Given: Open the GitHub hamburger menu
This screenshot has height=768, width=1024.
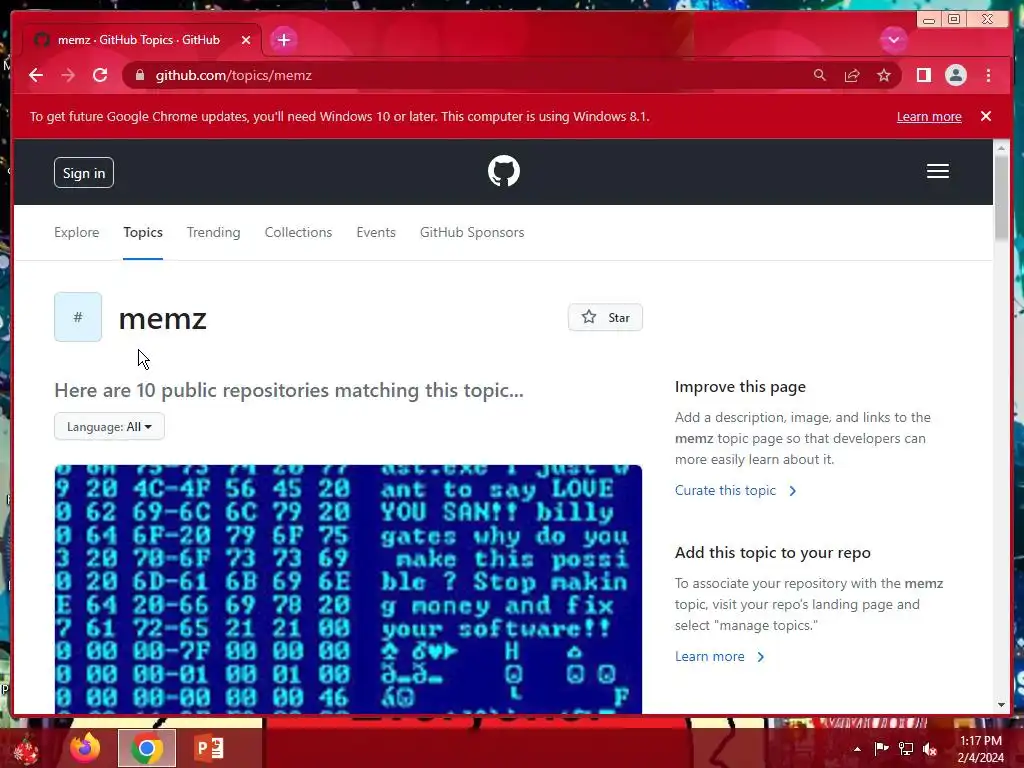Looking at the screenshot, I should (937, 171).
